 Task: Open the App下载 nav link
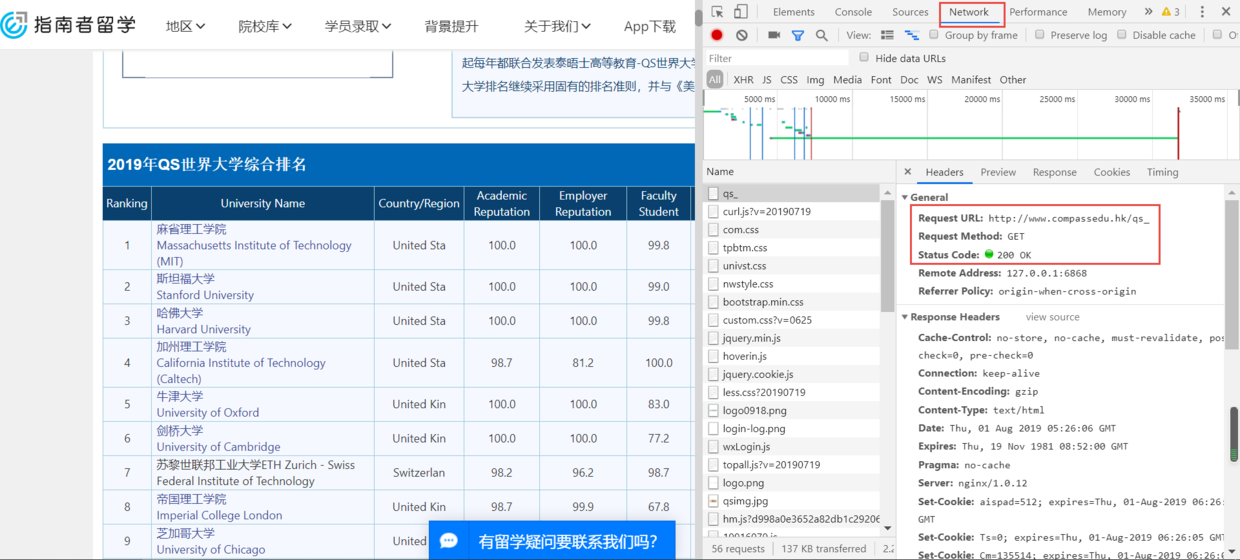pos(650,26)
